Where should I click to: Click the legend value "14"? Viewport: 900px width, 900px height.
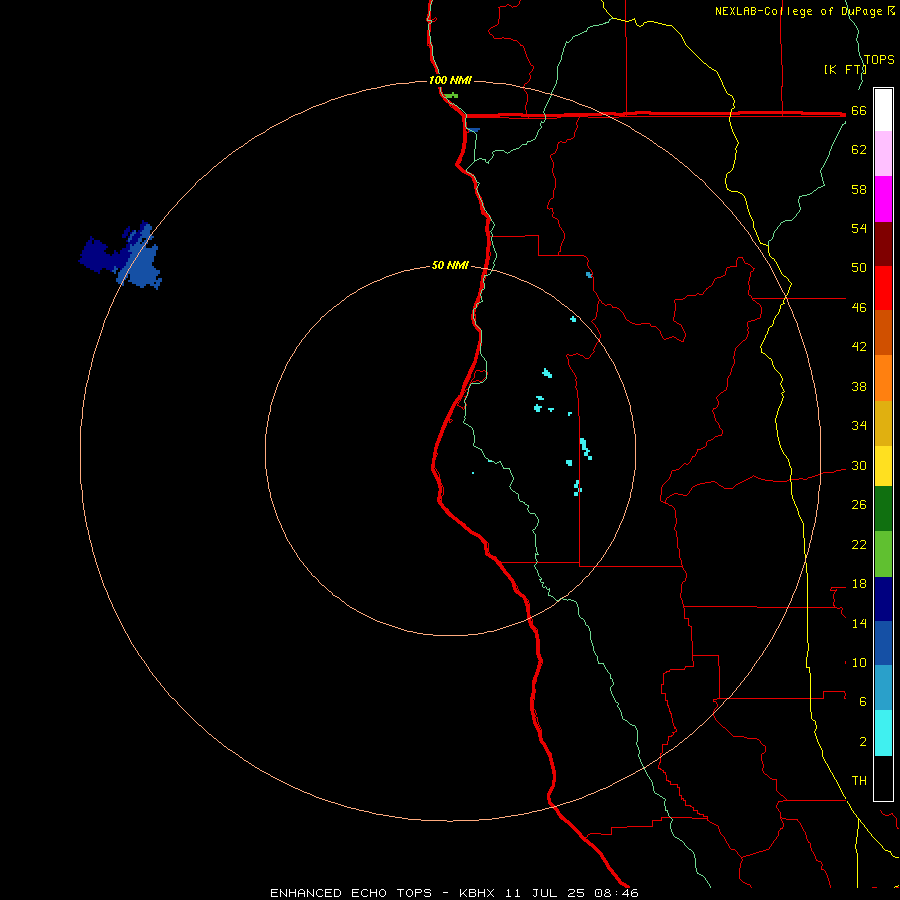(859, 623)
